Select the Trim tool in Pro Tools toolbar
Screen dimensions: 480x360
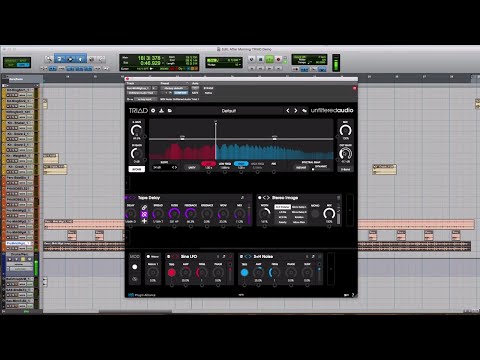coord(60,59)
